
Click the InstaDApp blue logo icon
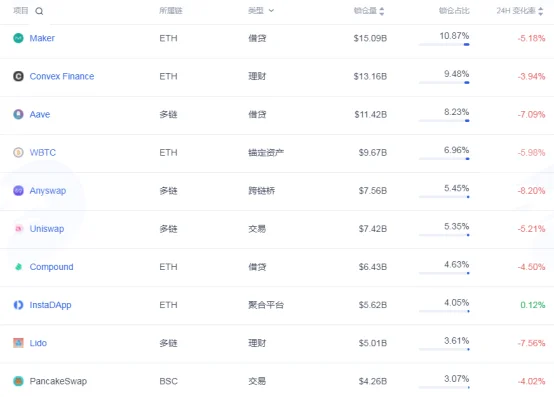click(18, 305)
